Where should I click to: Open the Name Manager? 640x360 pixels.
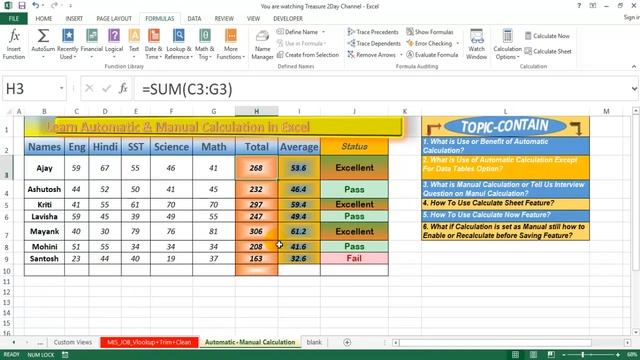click(262, 45)
